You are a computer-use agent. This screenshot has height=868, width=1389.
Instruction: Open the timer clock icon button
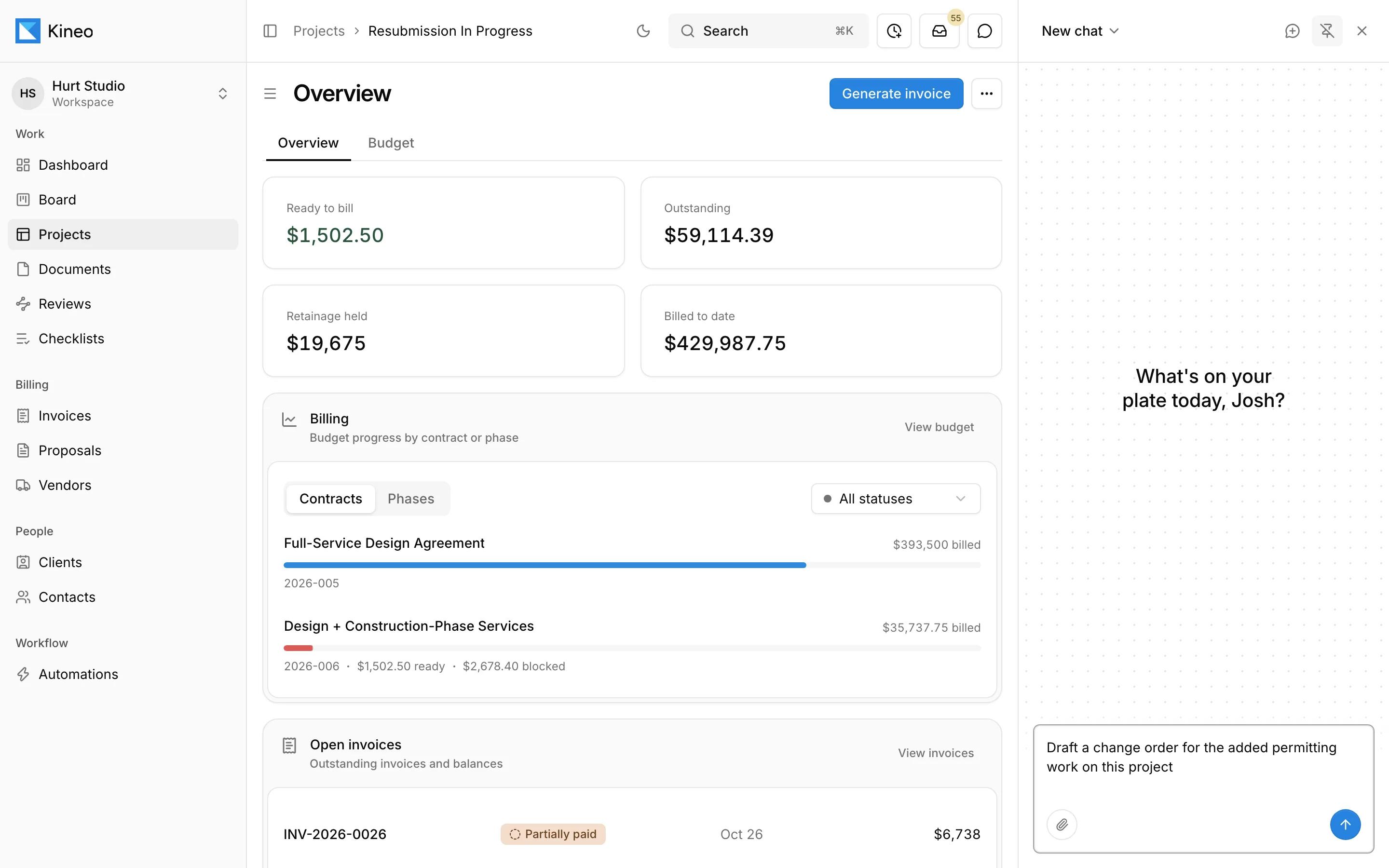[894, 31]
